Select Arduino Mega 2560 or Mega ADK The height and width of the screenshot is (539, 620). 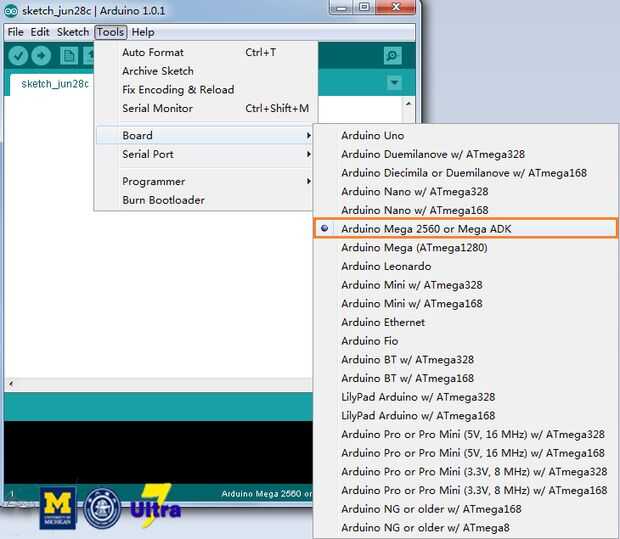tap(466, 229)
